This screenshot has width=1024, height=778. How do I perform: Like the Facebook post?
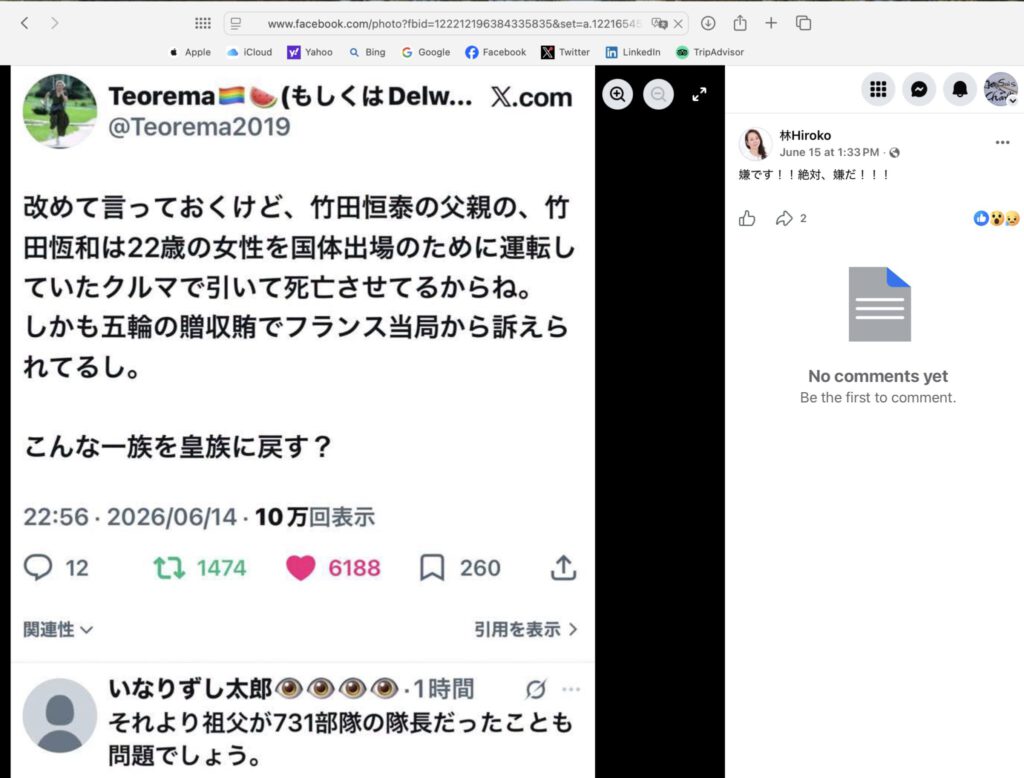[x=747, y=218]
